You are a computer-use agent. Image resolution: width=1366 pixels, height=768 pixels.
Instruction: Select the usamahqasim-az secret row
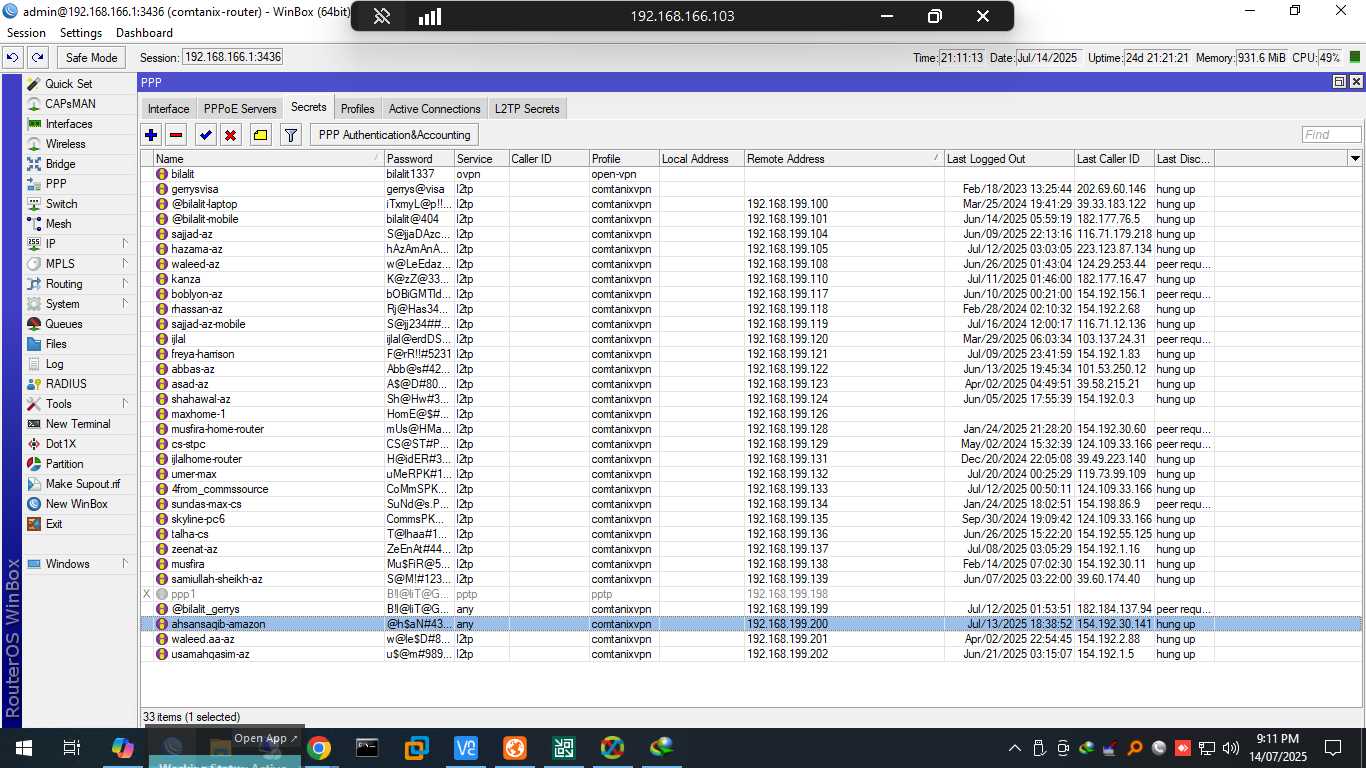(x=750, y=654)
